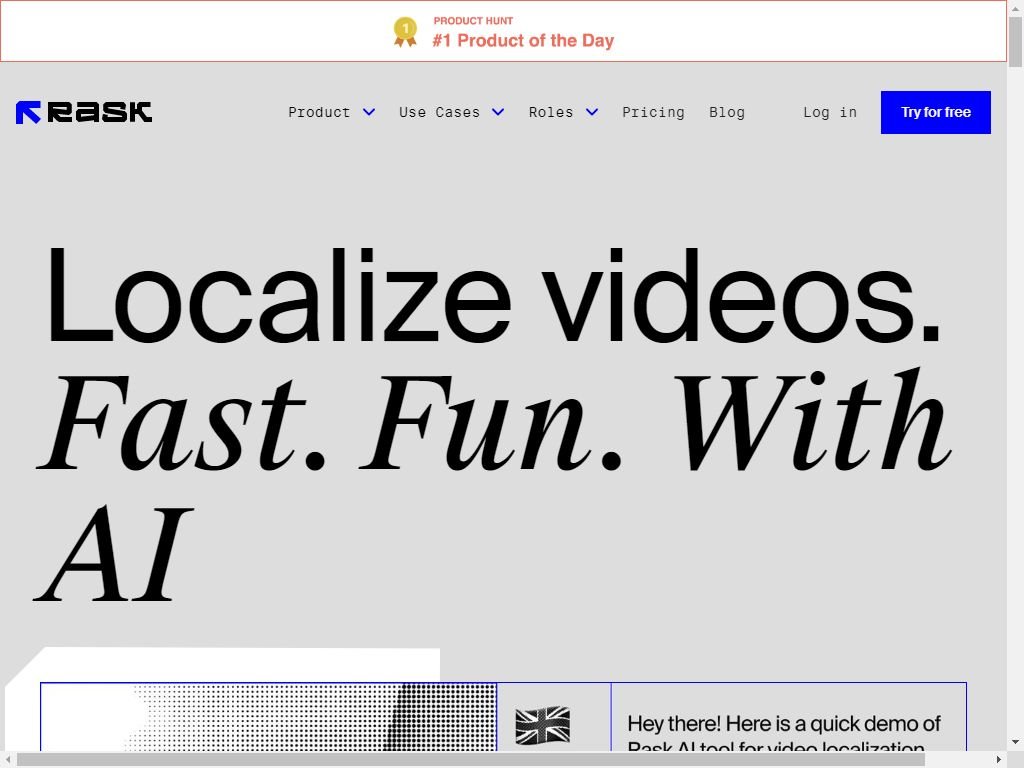The width and height of the screenshot is (1024, 768).
Task: Expand the Roles chevron arrow
Action: coord(592,112)
